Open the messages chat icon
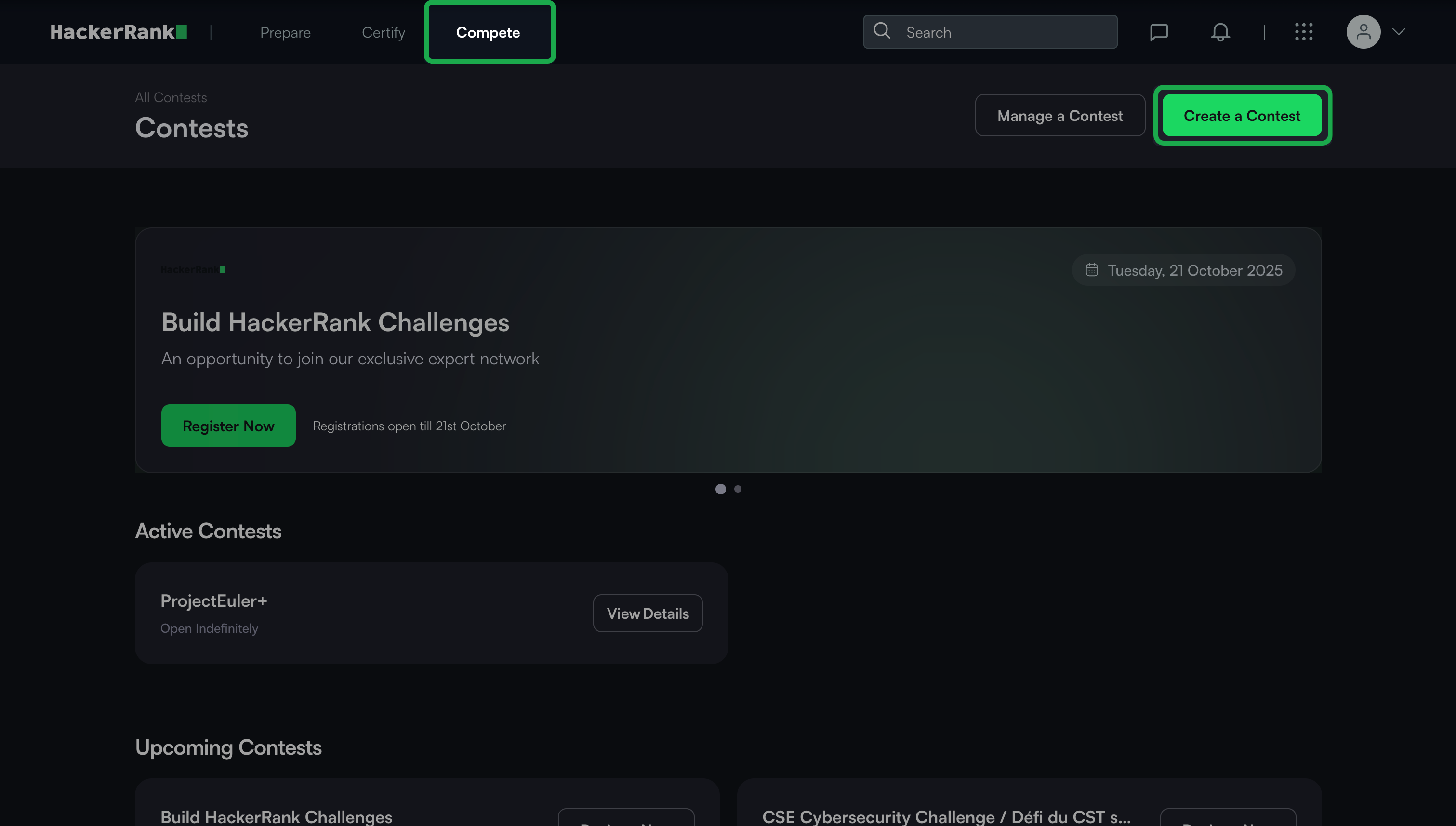Image resolution: width=1456 pixels, height=826 pixels. coord(1158,32)
